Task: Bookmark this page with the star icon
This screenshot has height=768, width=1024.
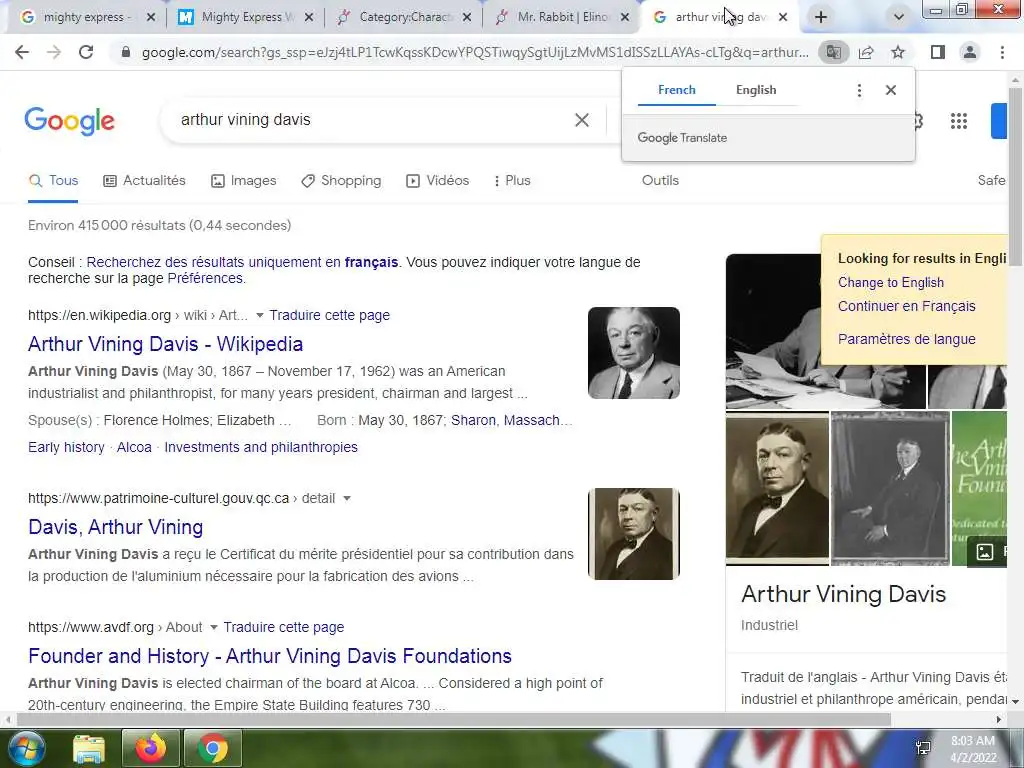Action: 898,52
